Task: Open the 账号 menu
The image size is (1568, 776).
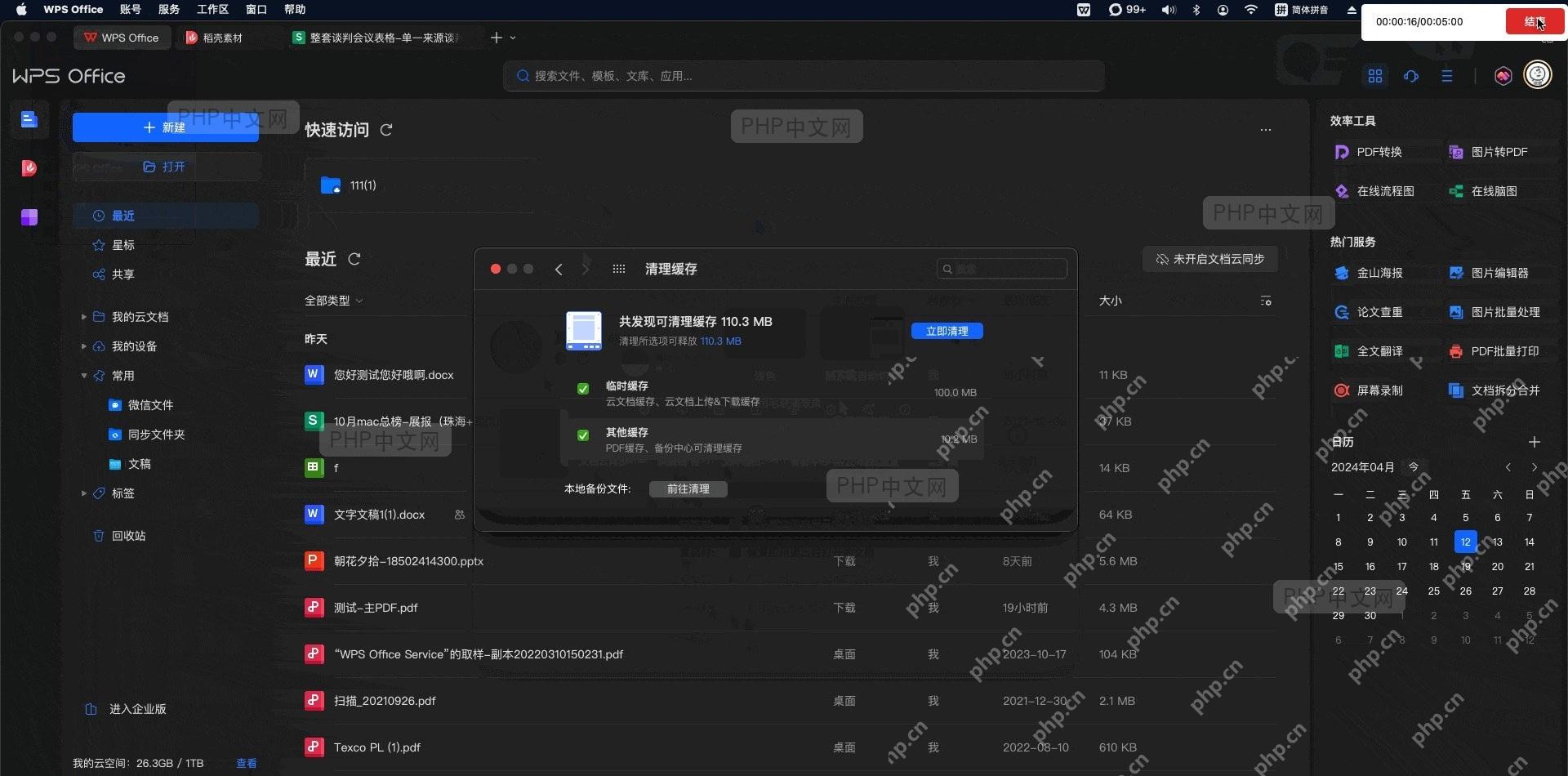Action: [x=131, y=10]
